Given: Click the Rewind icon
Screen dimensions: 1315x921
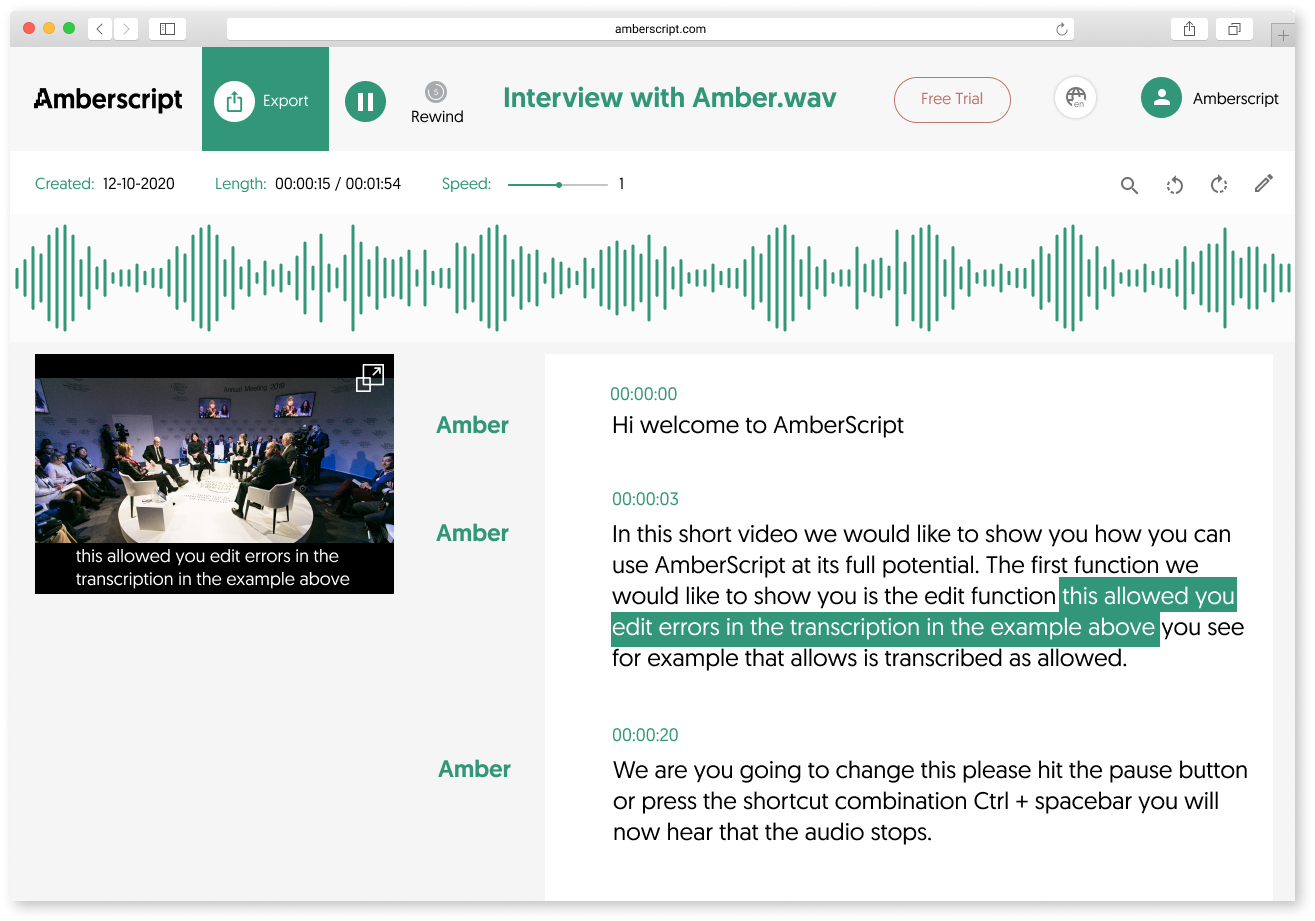Looking at the screenshot, I should (x=436, y=91).
